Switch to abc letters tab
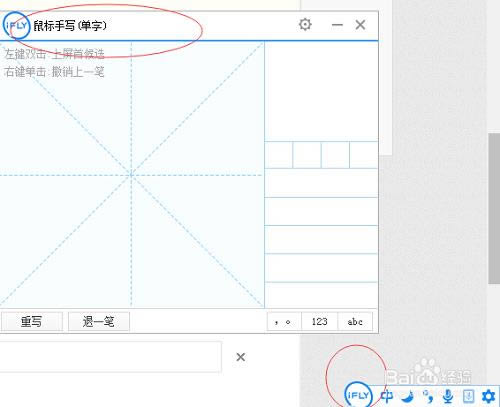Screen dimensions: 500x407 coord(355,321)
